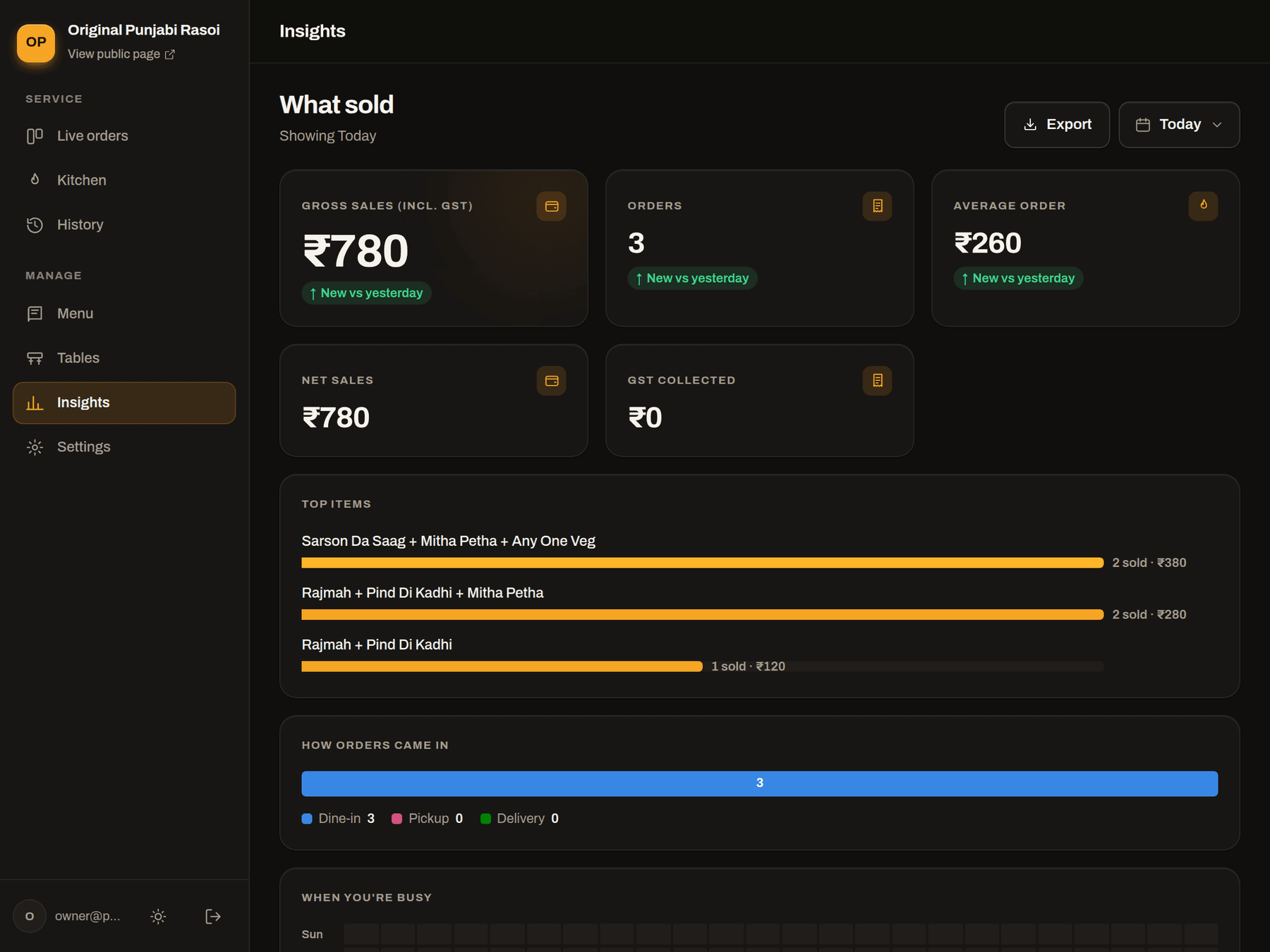The width and height of the screenshot is (1270, 952).
Task: Click the receipt icon on GST Collected tile
Action: (878, 381)
